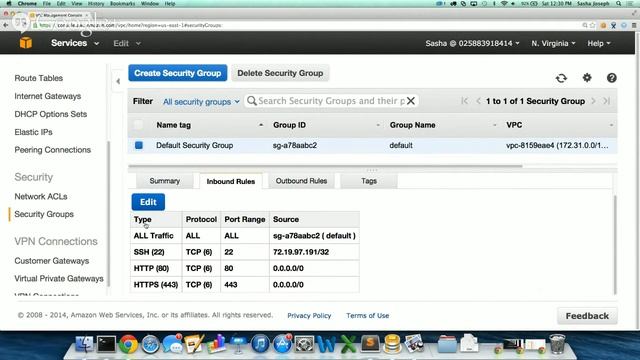This screenshot has width=640, height=360.
Task: Open Google Chrome from the dock
Action: pos(128,344)
